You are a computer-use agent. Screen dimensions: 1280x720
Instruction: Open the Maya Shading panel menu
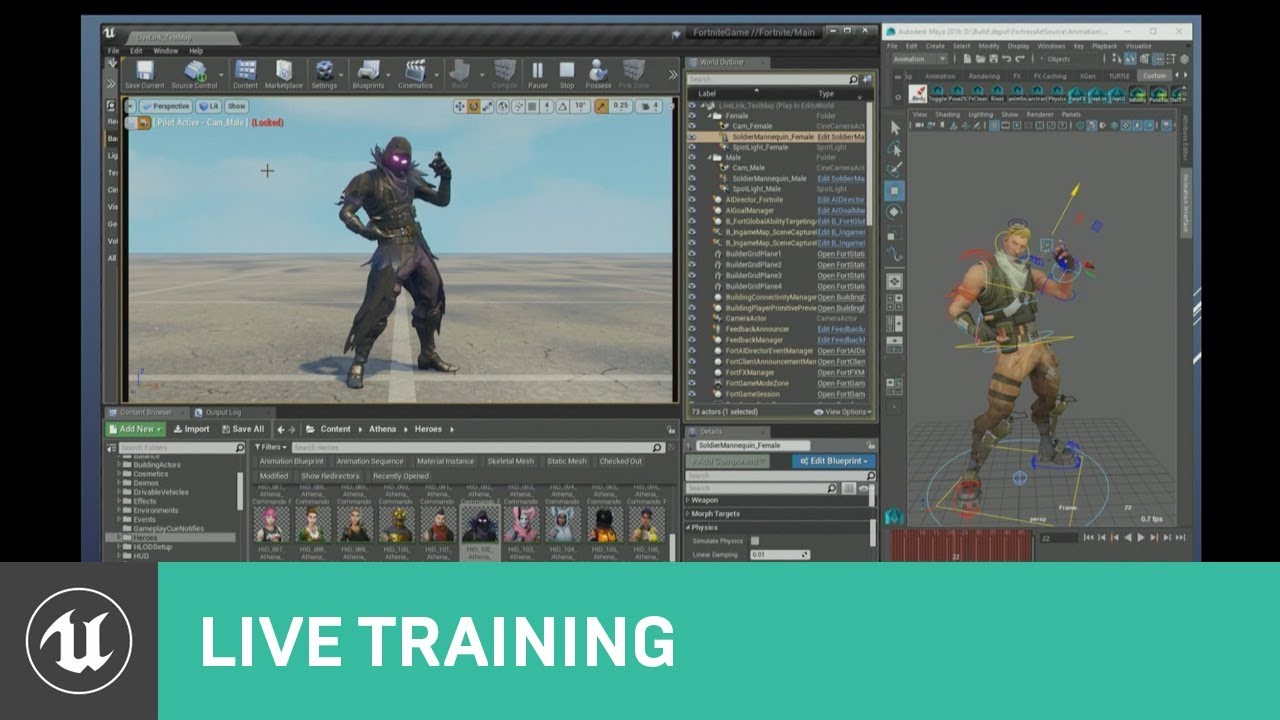[x=948, y=115]
